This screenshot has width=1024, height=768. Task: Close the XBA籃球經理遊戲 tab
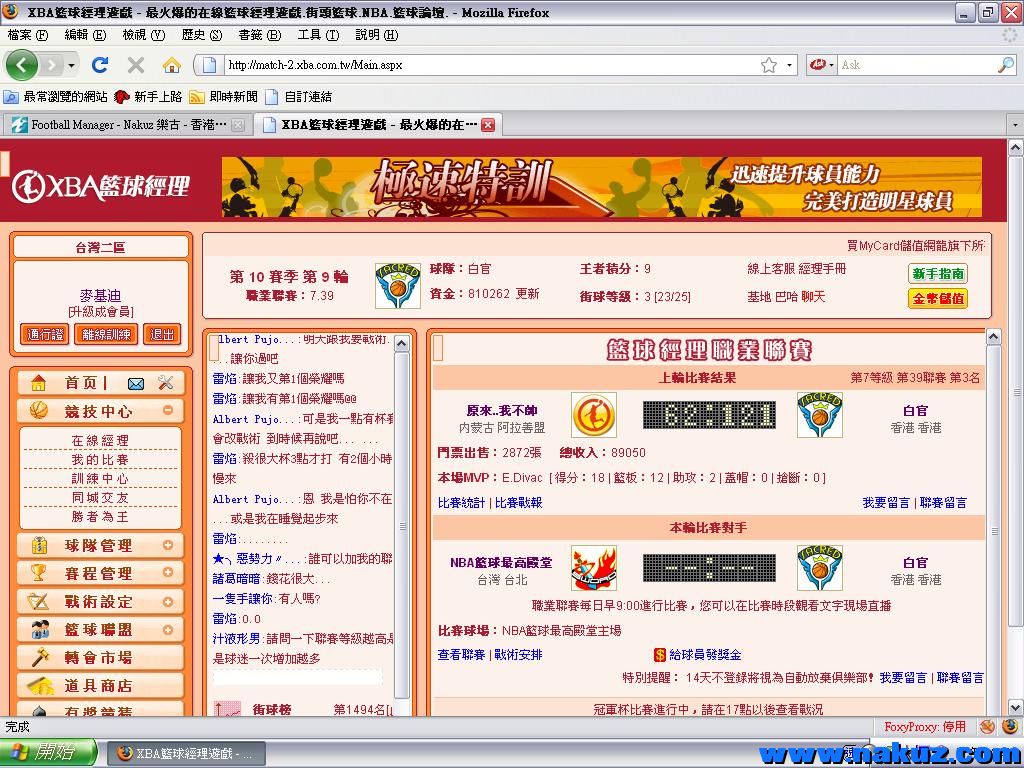click(488, 125)
